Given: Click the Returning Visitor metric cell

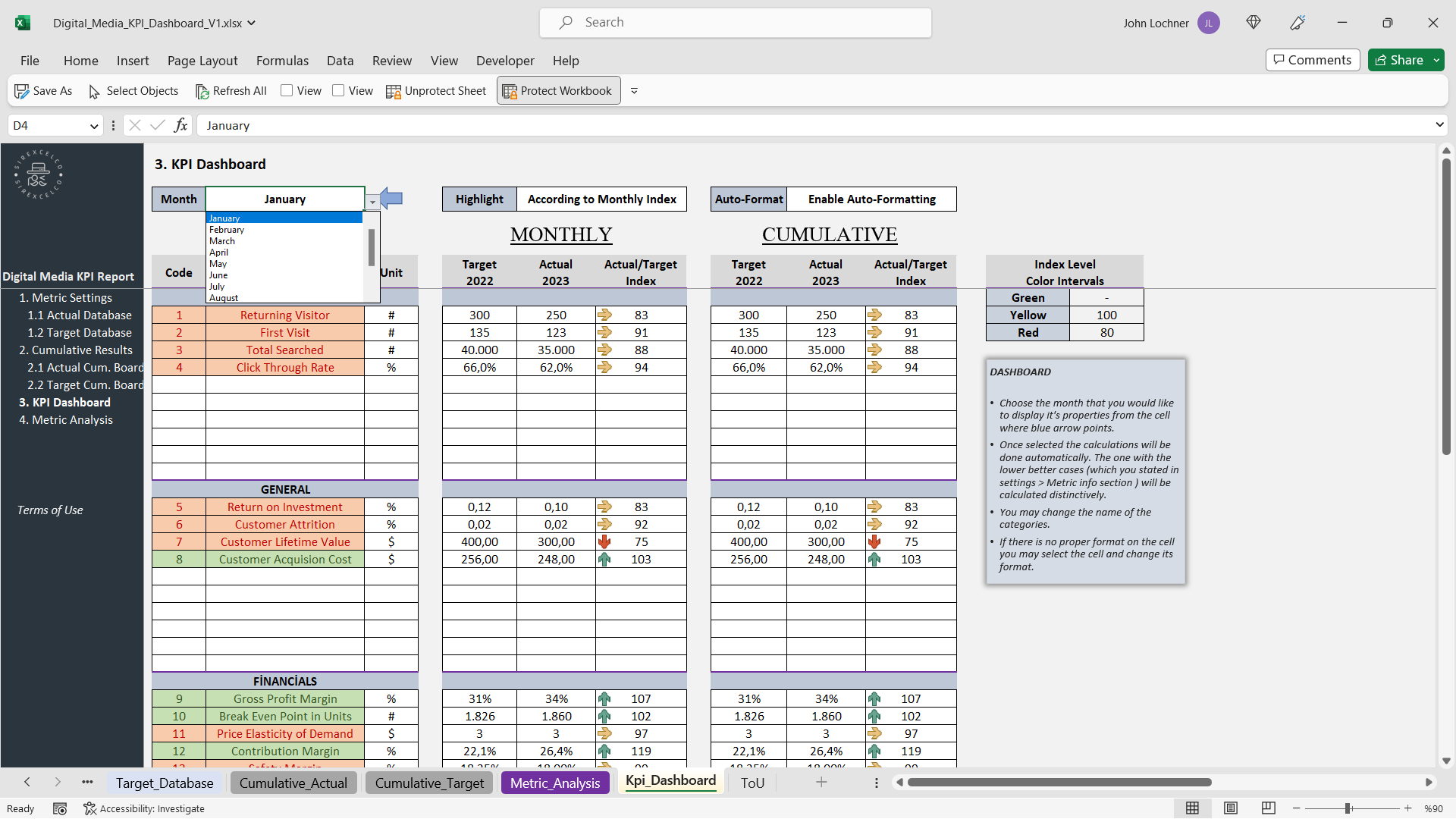Looking at the screenshot, I should pos(284,315).
